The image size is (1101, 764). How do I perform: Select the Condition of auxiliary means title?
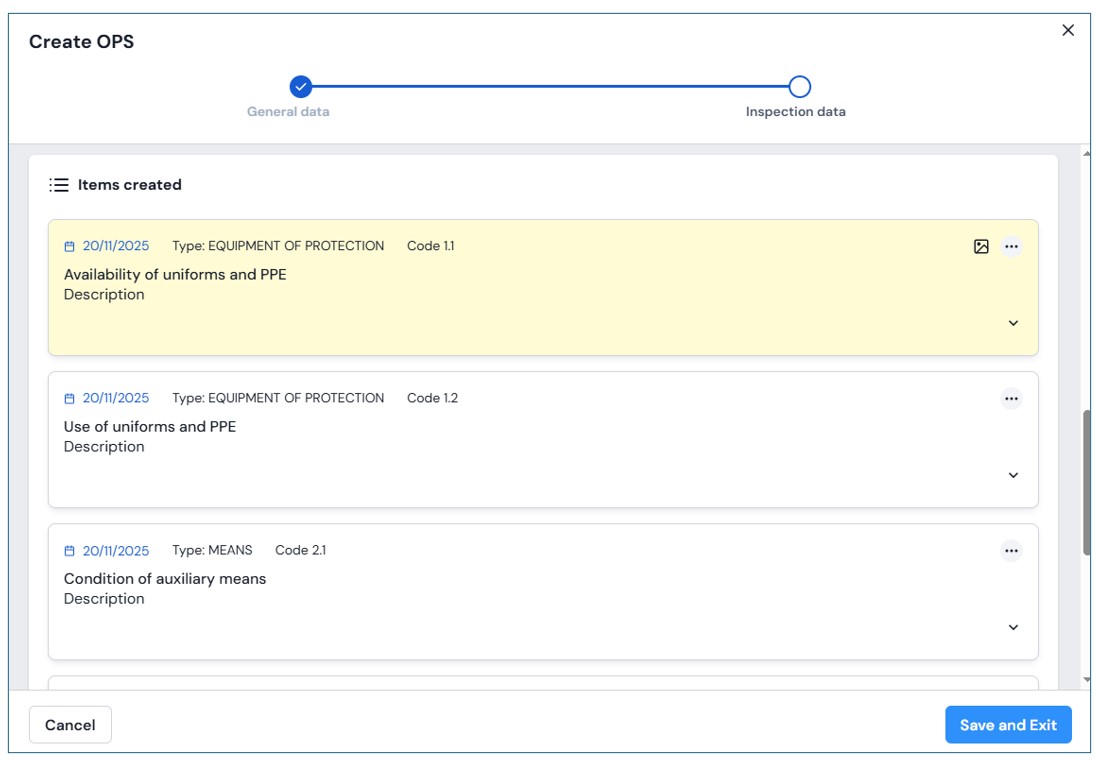click(x=165, y=579)
